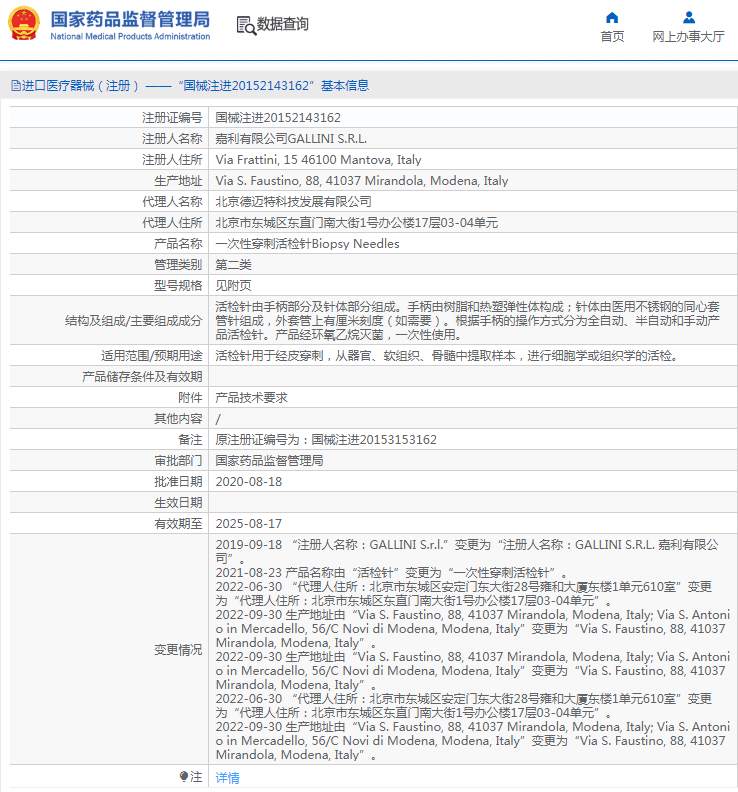Click the 型号规格 row label
Viewport: 738px width, 792px height.
[x=178, y=286]
